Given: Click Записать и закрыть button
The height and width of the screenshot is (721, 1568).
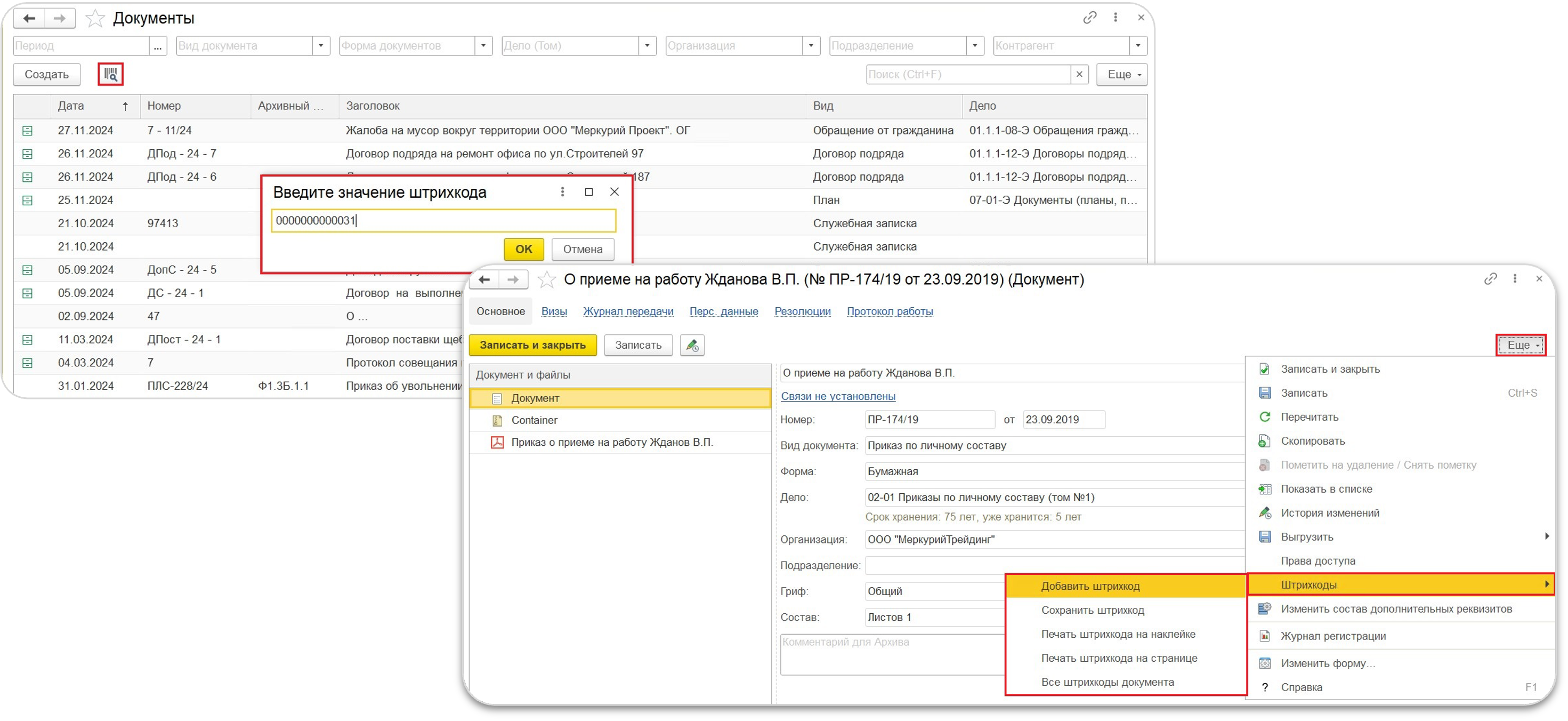Looking at the screenshot, I should point(532,345).
